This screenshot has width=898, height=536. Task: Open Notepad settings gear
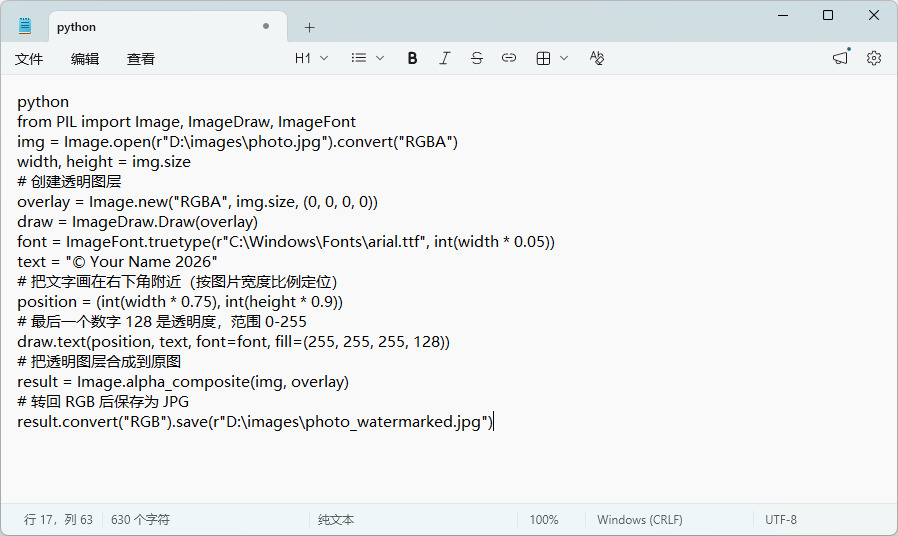874,58
